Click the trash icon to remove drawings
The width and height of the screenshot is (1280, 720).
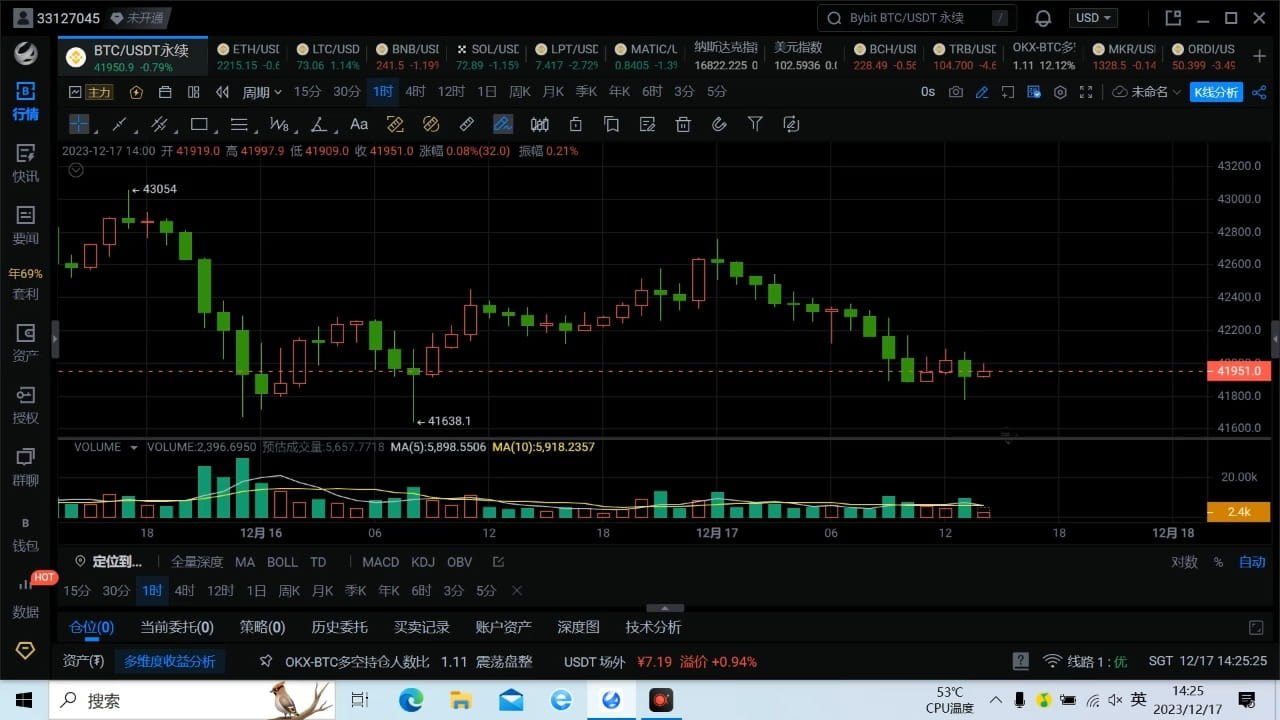(683, 124)
